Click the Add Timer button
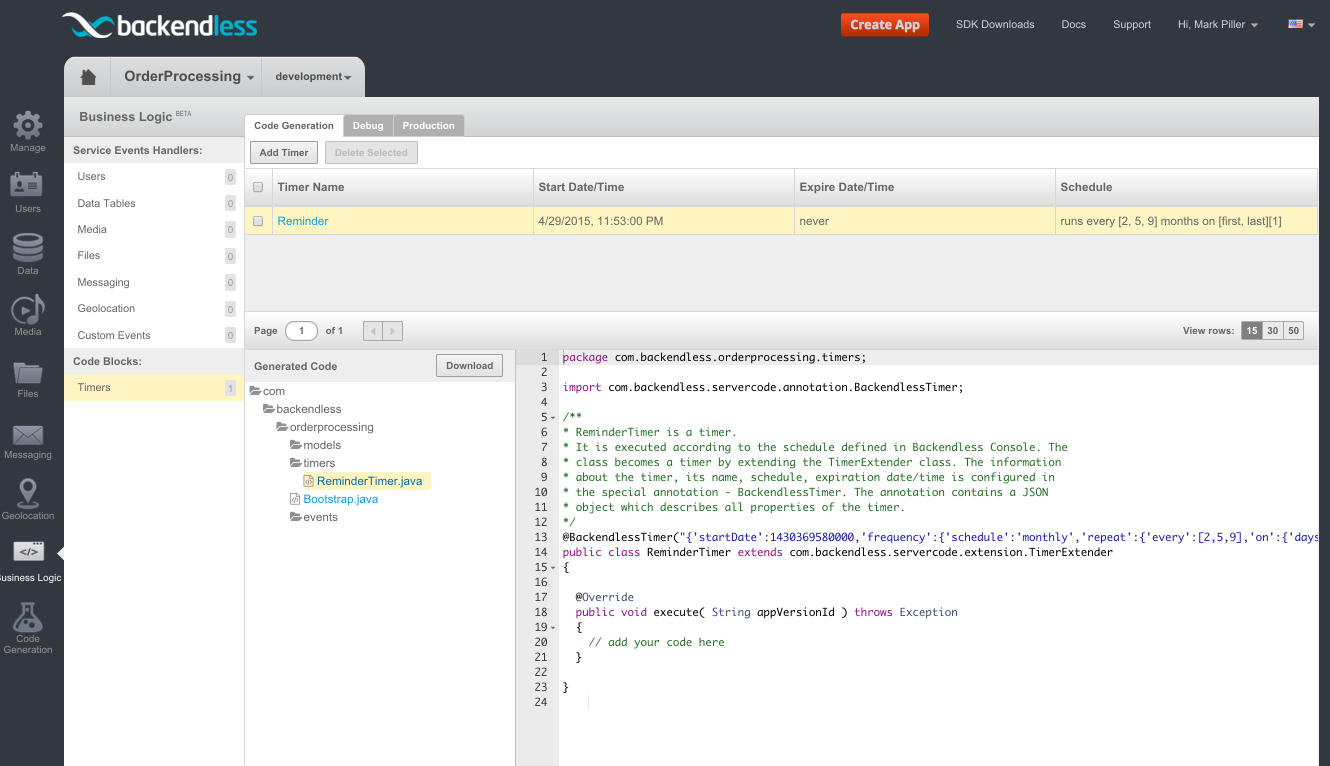 click(284, 153)
